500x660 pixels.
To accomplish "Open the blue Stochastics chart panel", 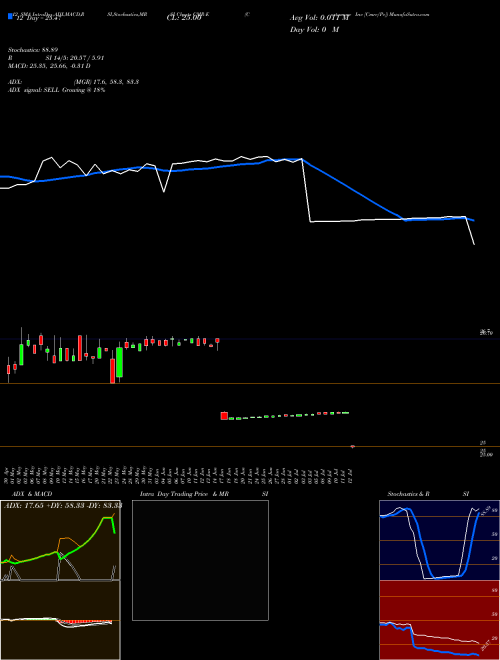I will click(x=439, y=540).
